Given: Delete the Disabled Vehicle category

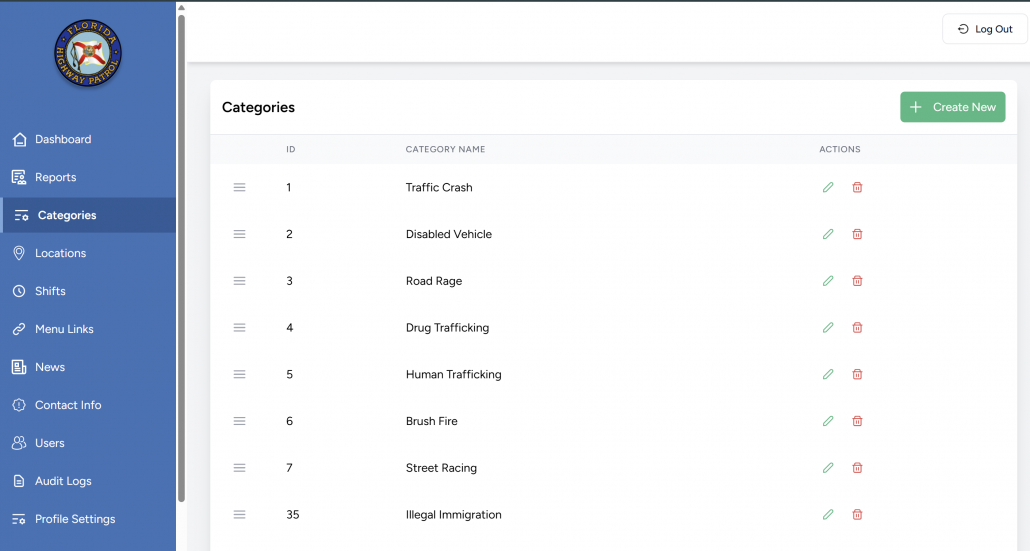Looking at the screenshot, I should pyautogui.click(x=857, y=234).
